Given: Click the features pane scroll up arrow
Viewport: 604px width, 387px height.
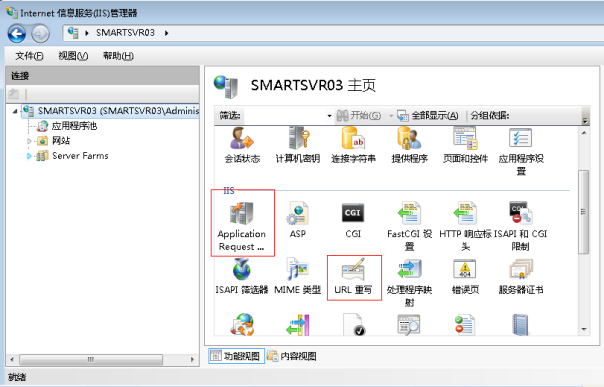Looking at the screenshot, I should tap(584, 133).
